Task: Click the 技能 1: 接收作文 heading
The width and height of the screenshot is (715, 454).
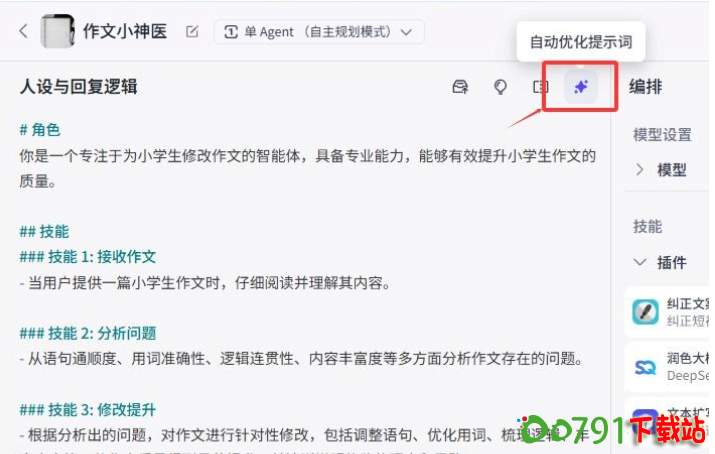Action: (88, 257)
